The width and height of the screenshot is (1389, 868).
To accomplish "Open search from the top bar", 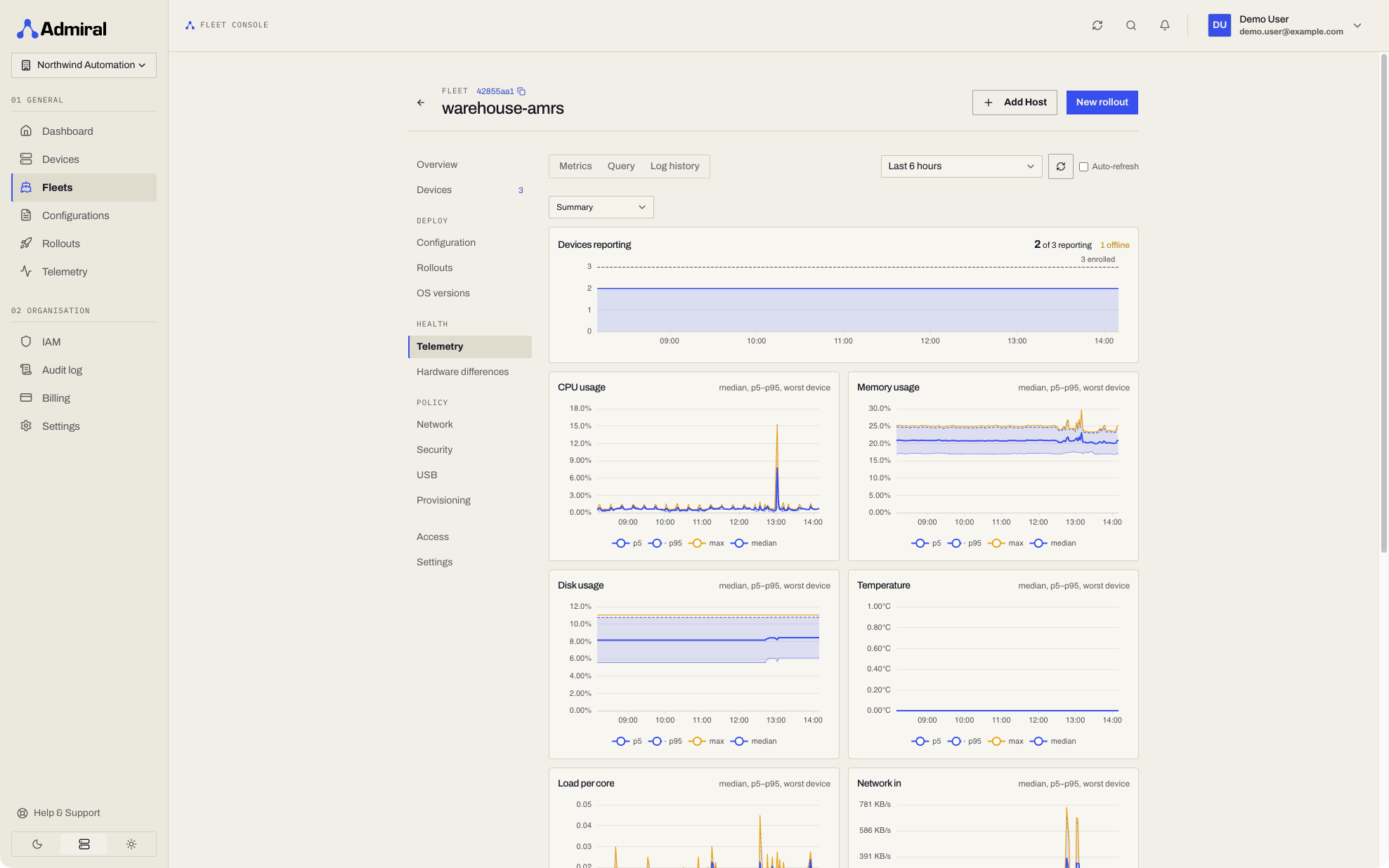I will tap(1131, 25).
